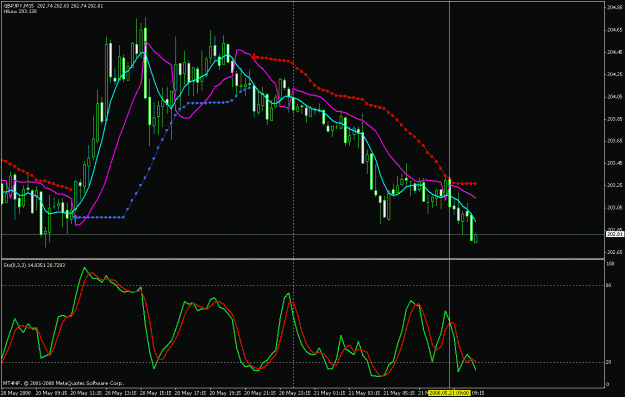The image size is (625, 397).
Task: Click the GBPJPY M15 chart title text
Action: point(53,6)
